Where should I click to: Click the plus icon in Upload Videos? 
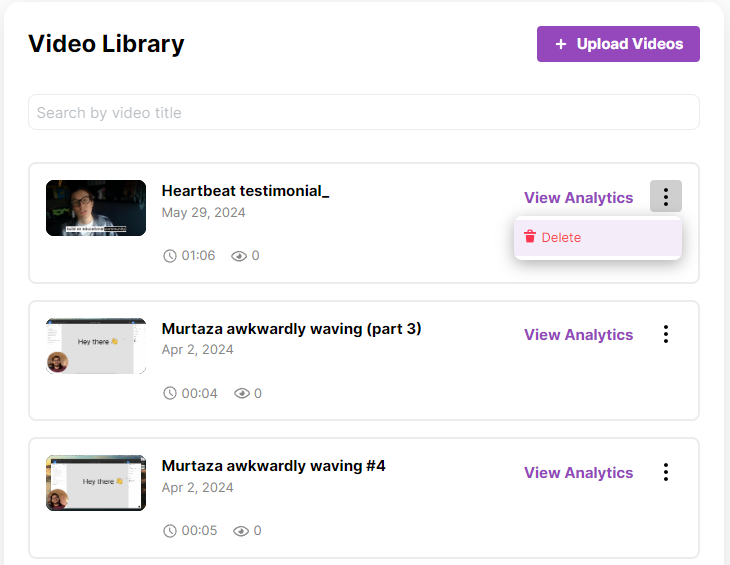pos(561,44)
